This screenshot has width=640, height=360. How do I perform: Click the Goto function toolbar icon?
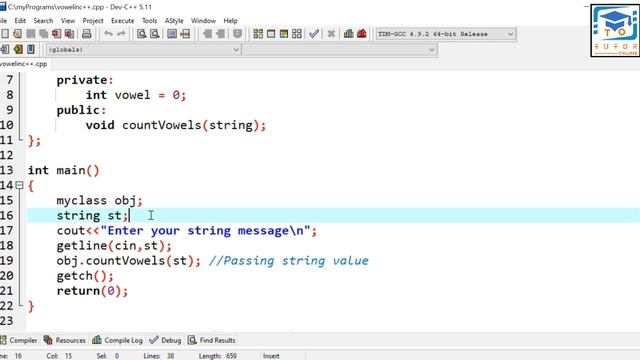172,34
